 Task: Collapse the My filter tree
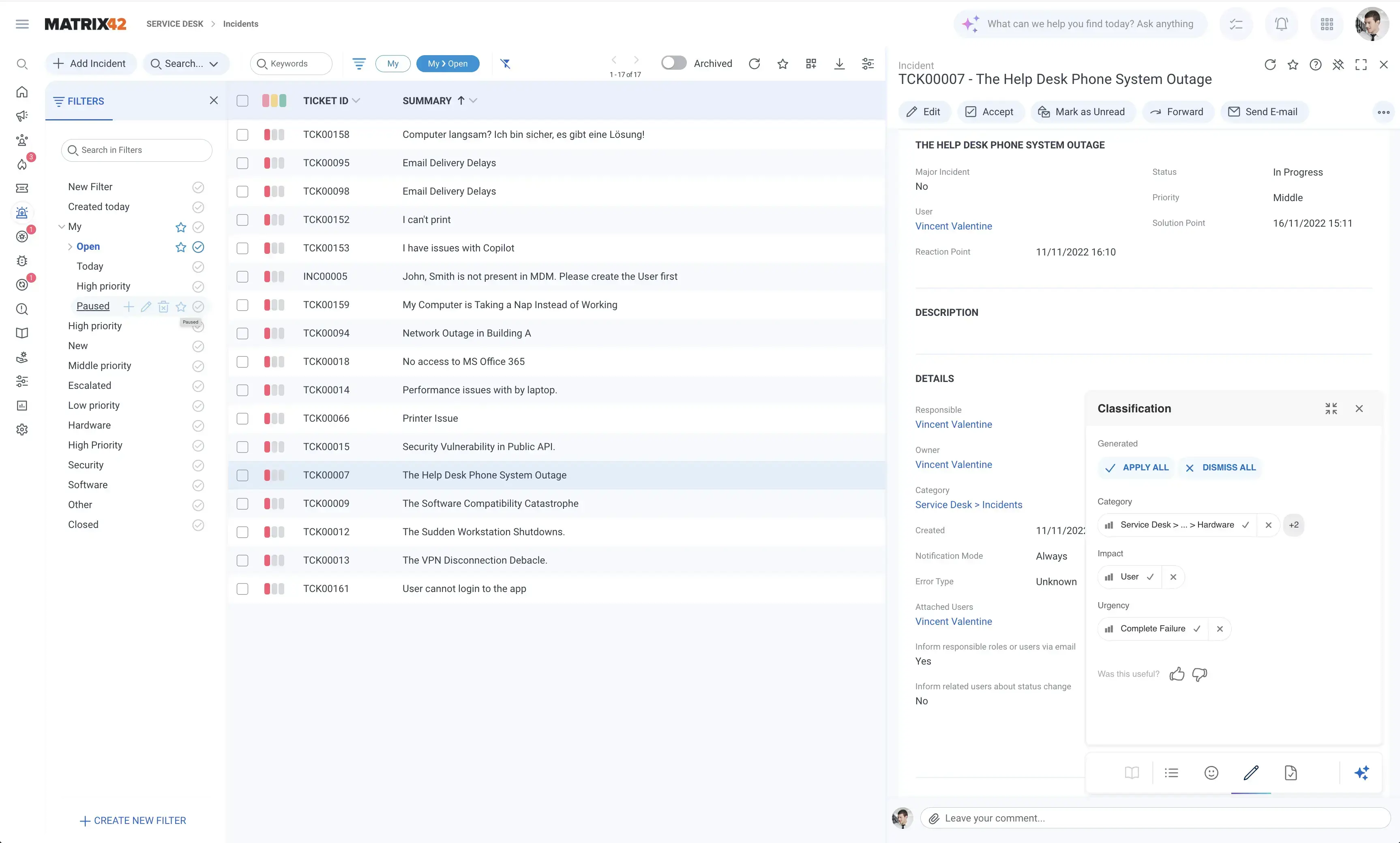(62, 226)
